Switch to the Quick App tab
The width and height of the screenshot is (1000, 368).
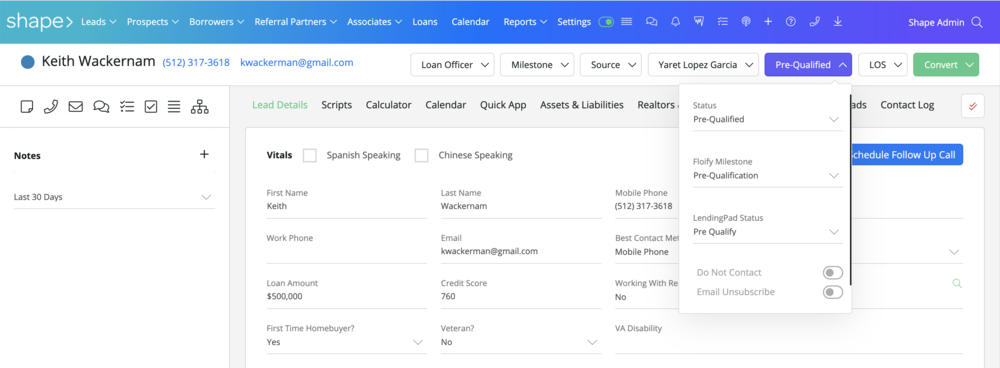click(x=503, y=105)
